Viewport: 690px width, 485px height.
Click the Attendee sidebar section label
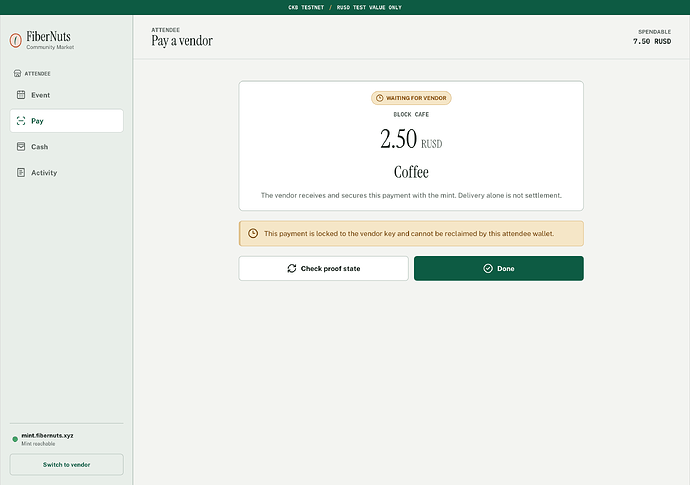pyautogui.click(x=37, y=73)
